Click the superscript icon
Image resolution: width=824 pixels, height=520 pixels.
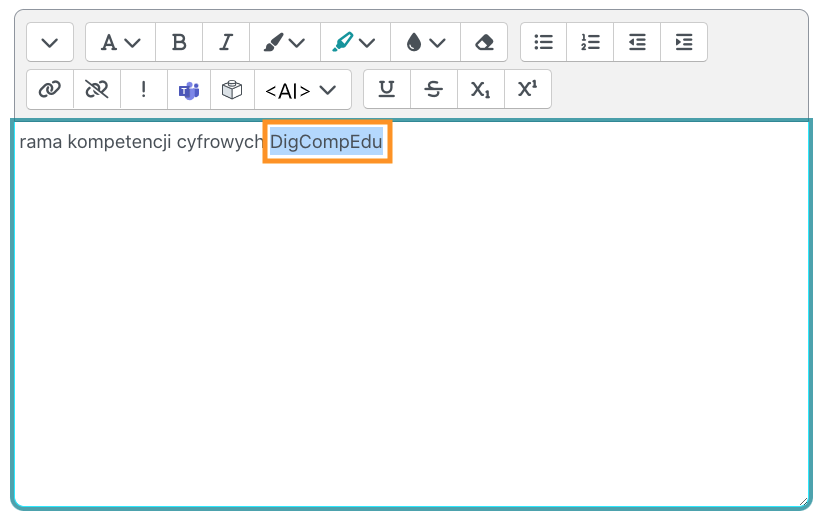click(x=527, y=90)
